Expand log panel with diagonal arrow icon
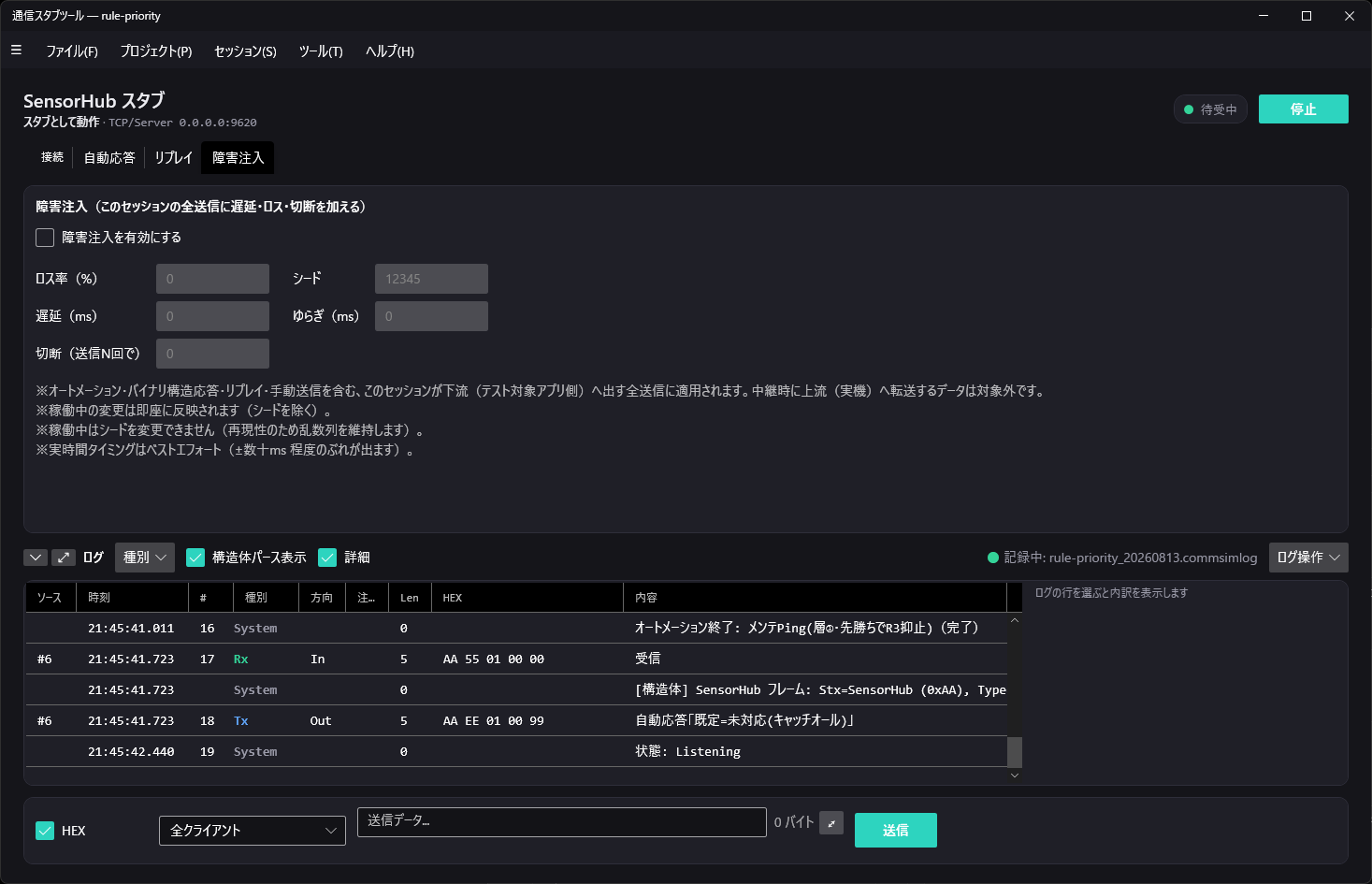1372x884 pixels. coord(64,558)
